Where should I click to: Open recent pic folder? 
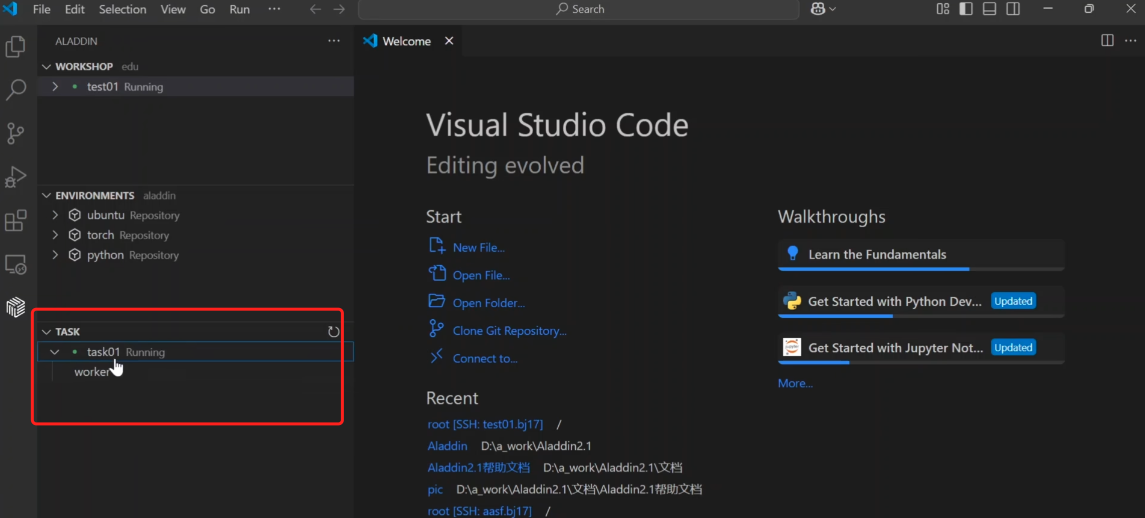435,490
